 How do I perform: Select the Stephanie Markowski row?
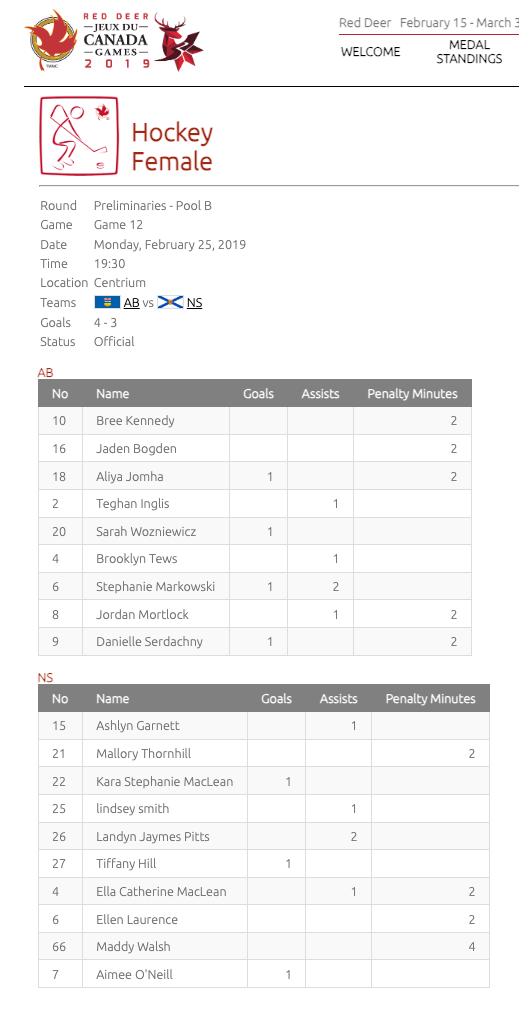click(255, 586)
